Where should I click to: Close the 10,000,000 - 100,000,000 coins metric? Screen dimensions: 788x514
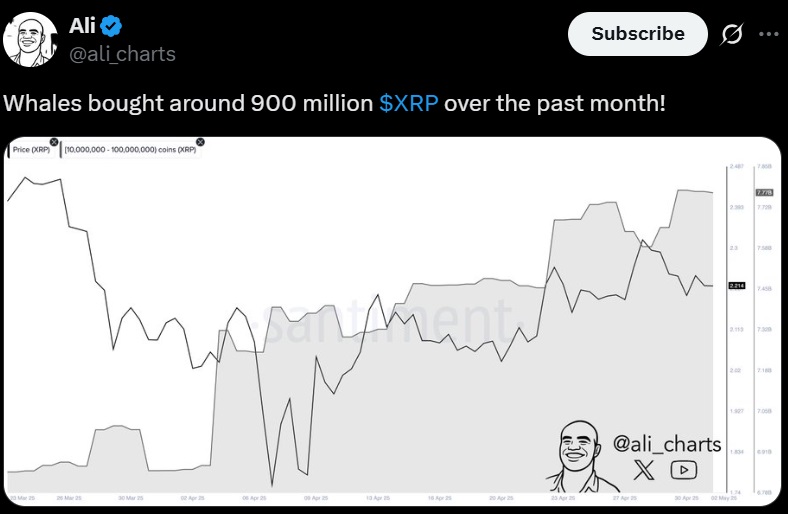tap(200, 142)
